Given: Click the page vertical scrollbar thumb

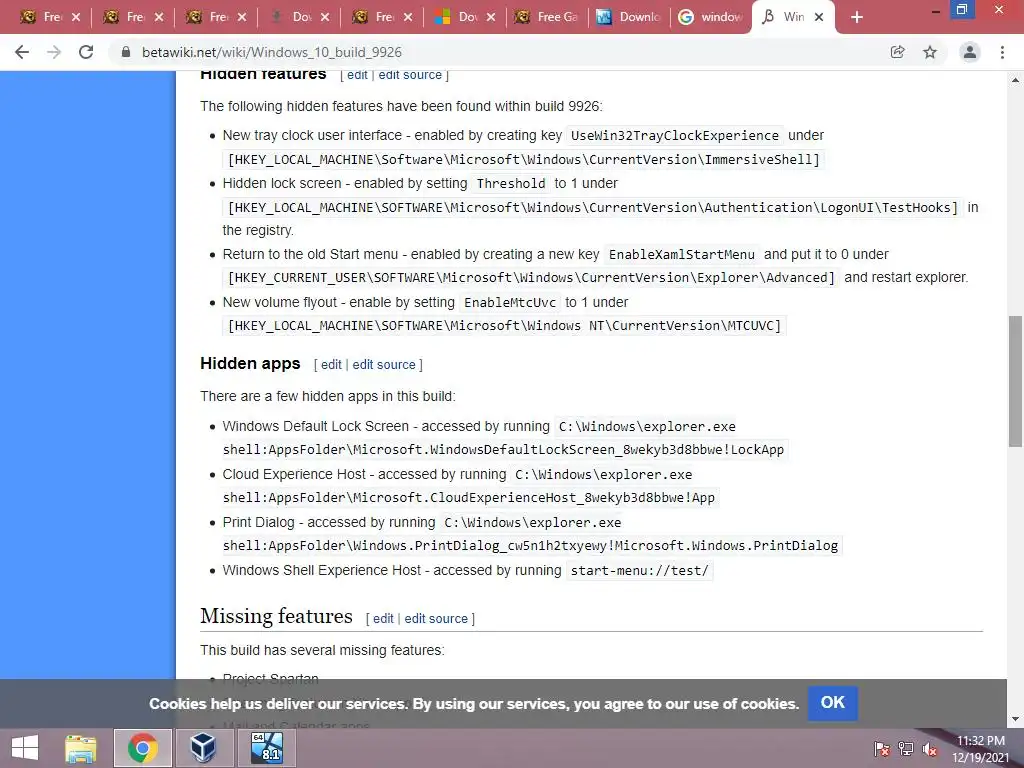Looking at the screenshot, I should point(1015,381).
